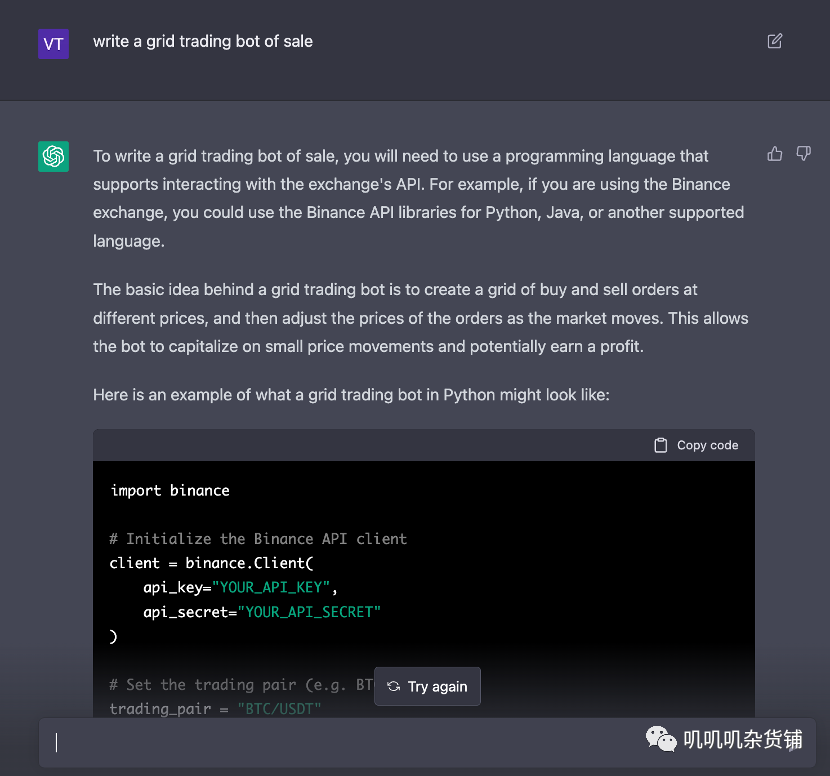The image size is (830, 776).
Task: Give the response a thumbs down
Action: (804, 154)
